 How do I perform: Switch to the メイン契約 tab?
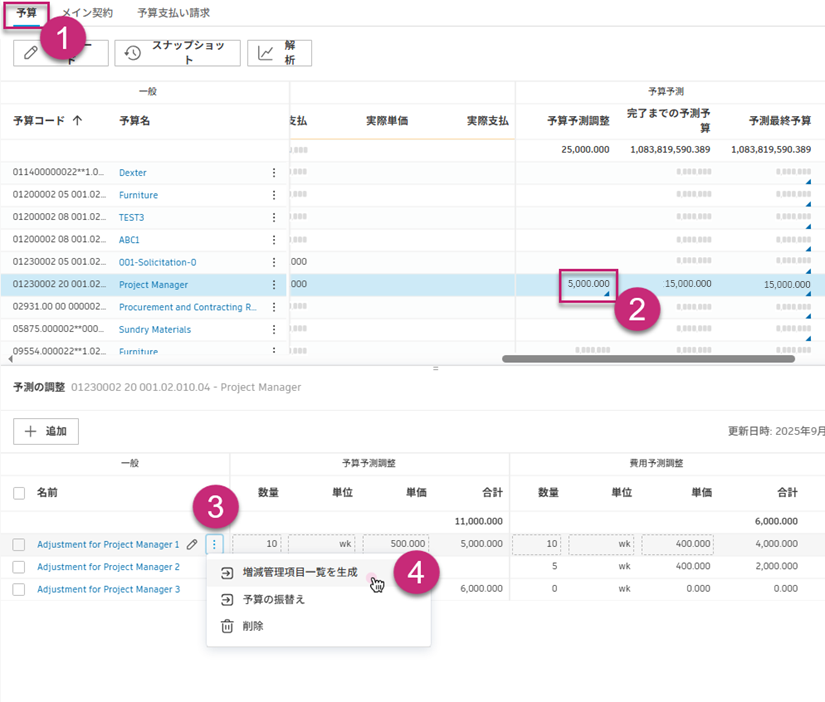tap(87, 13)
